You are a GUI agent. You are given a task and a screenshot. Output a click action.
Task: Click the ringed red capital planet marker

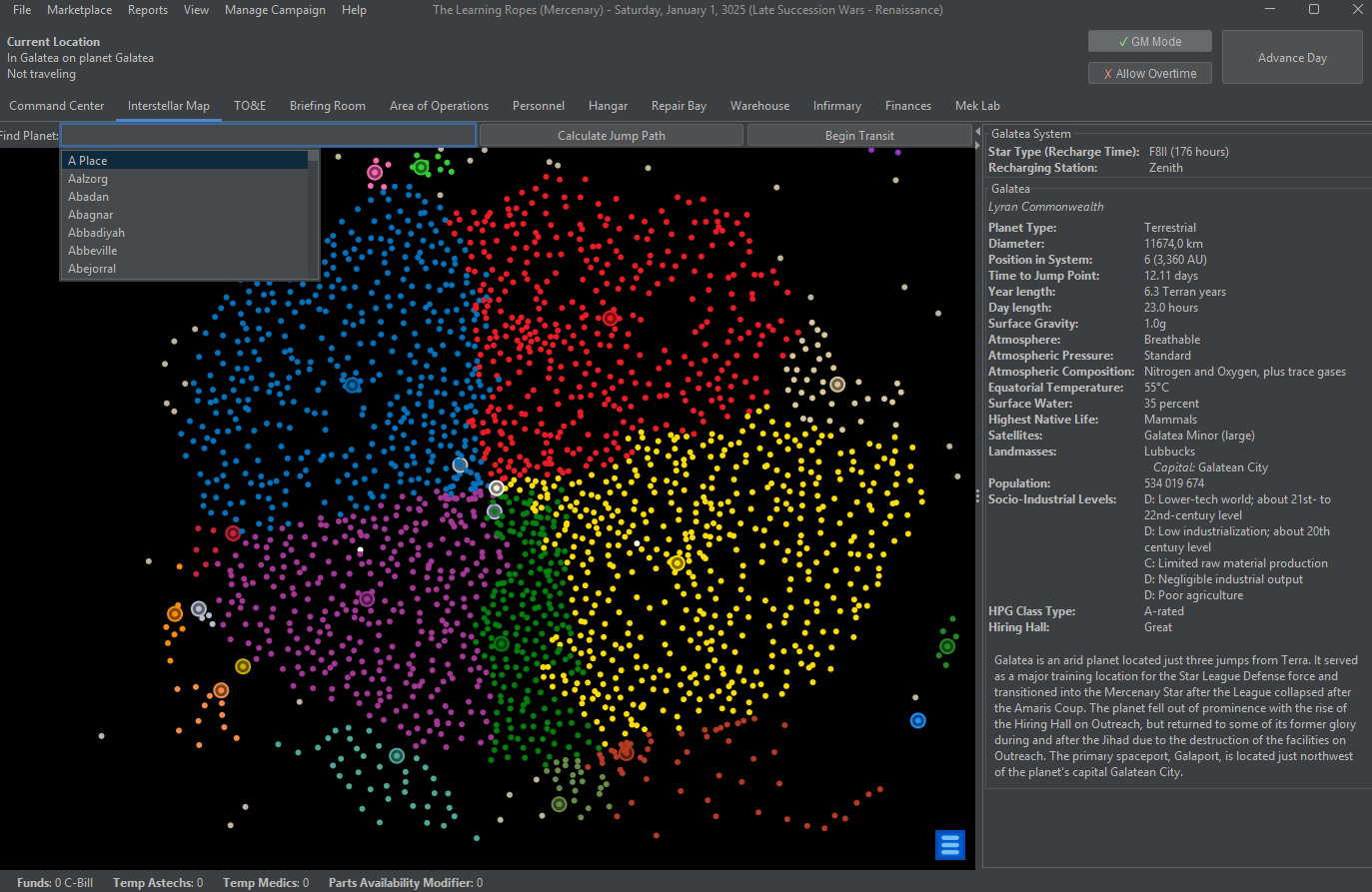(x=611, y=318)
